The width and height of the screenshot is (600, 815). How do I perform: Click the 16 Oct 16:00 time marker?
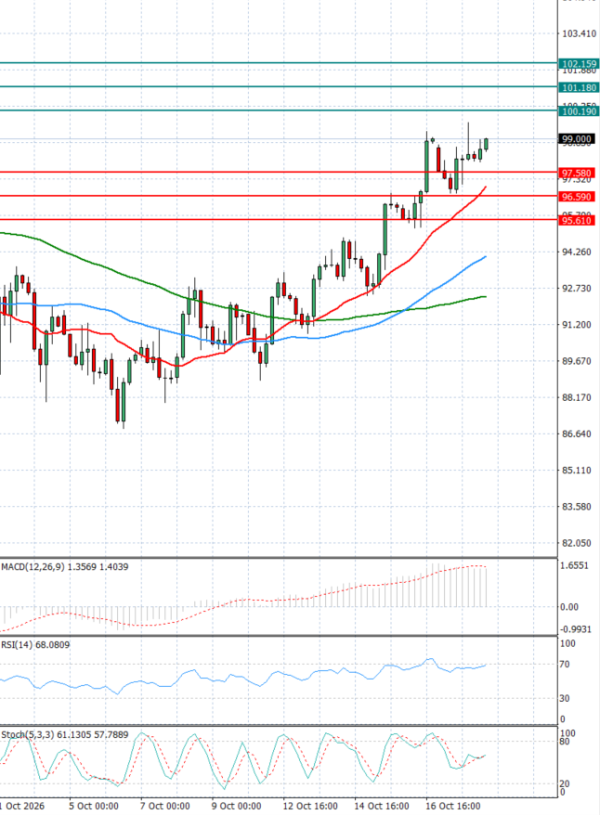(x=453, y=806)
